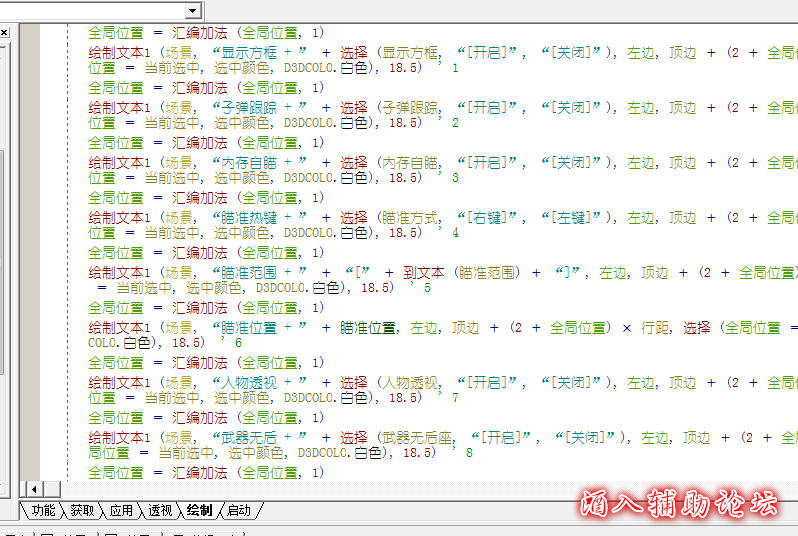Click inside the combo box field at the top
Screen dimensions: 798x536
tap(93, 11)
